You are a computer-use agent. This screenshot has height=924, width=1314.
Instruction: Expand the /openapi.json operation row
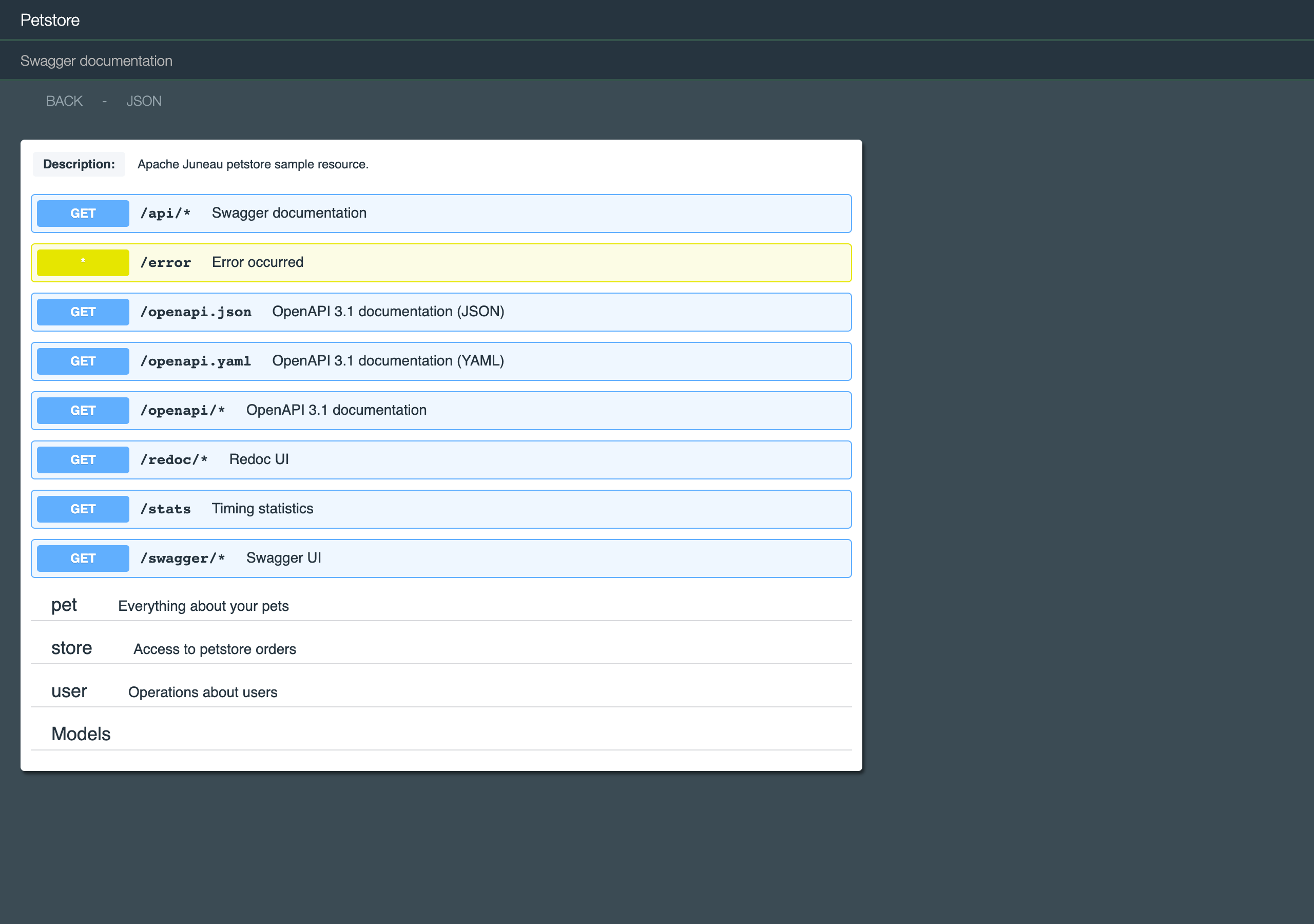tap(441, 312)
